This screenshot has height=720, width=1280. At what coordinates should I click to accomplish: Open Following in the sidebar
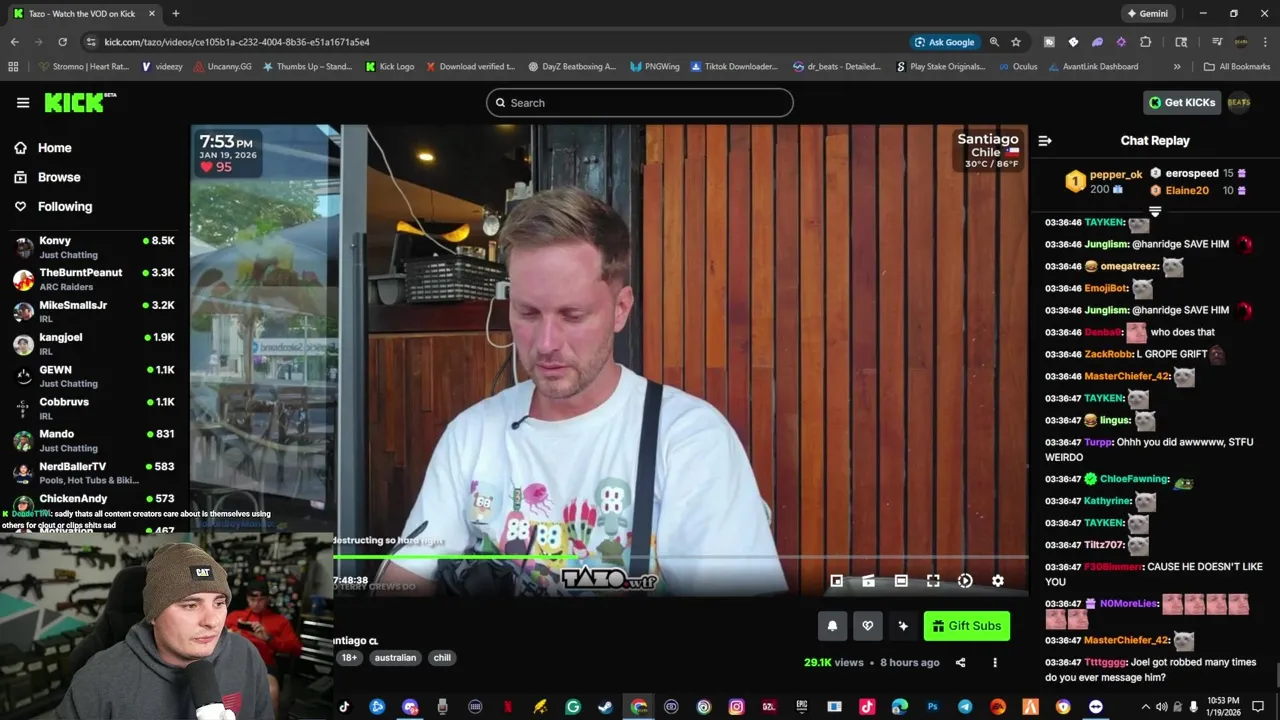(65, 206)
